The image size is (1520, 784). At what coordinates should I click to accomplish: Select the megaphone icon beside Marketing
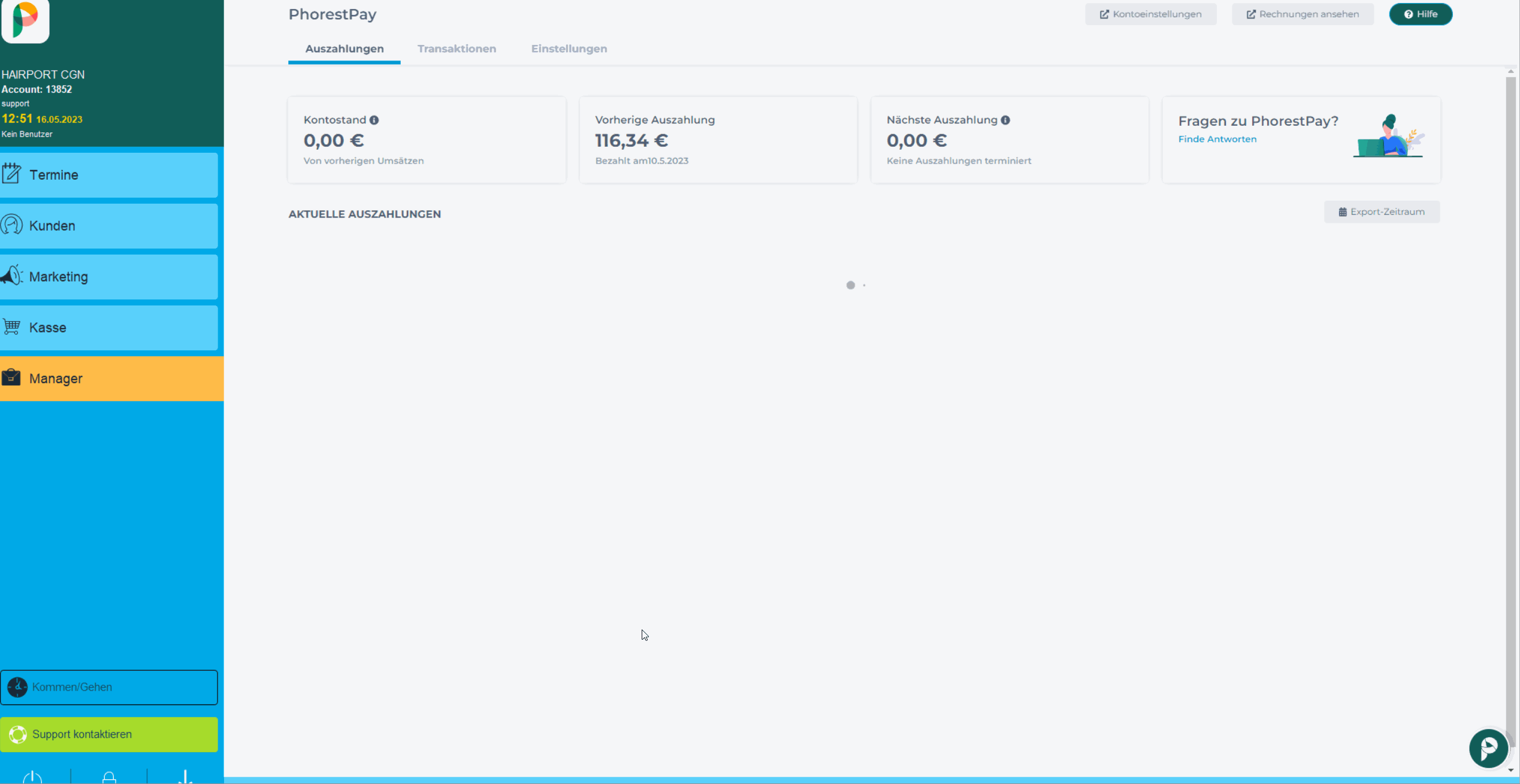click(11, 276)
